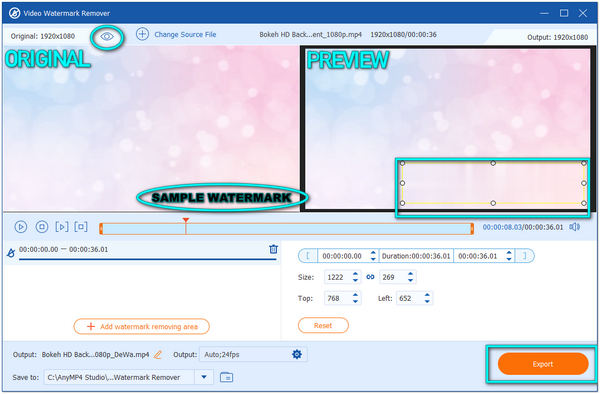This screenshot has width=600, height=394.
Task: Adjust the width stepper next to 1222
Action: [x=355, y=277]
